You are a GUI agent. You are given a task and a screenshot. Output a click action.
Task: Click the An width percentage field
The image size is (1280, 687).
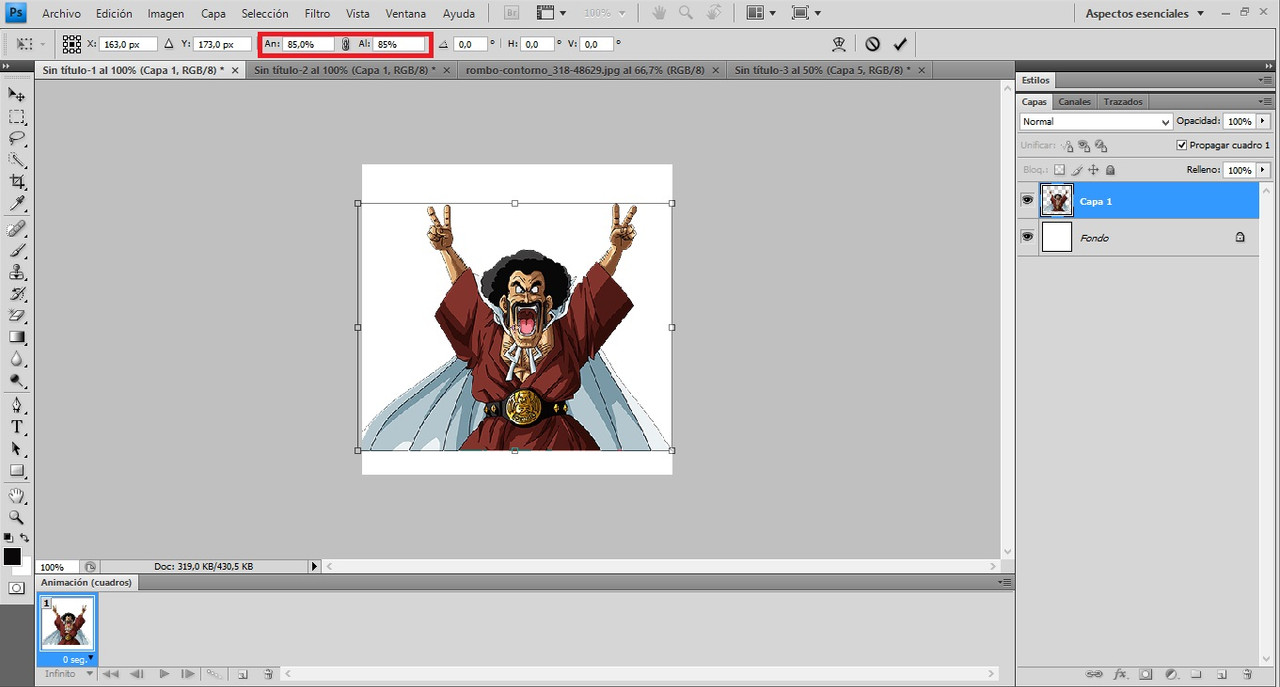pos(309,44)
